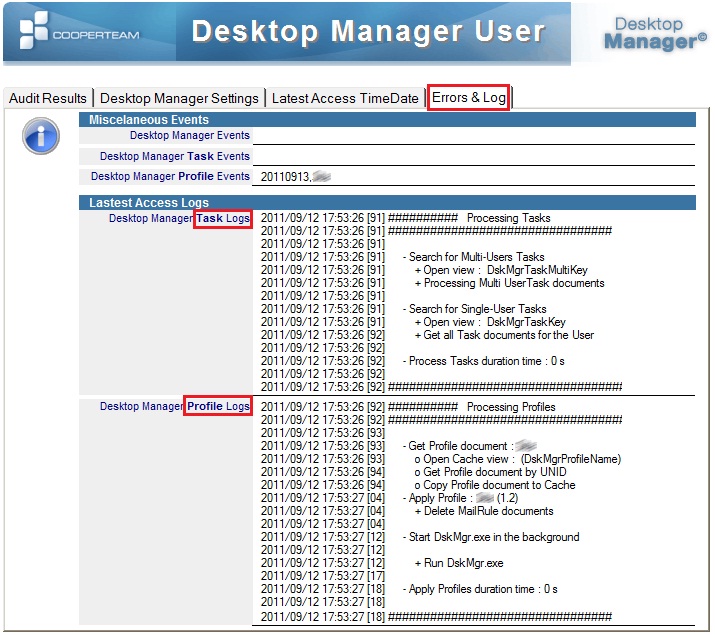Click the Desktop Manager Task Logs label
This screenshot has height=635, width=715.
coord(179,218)
